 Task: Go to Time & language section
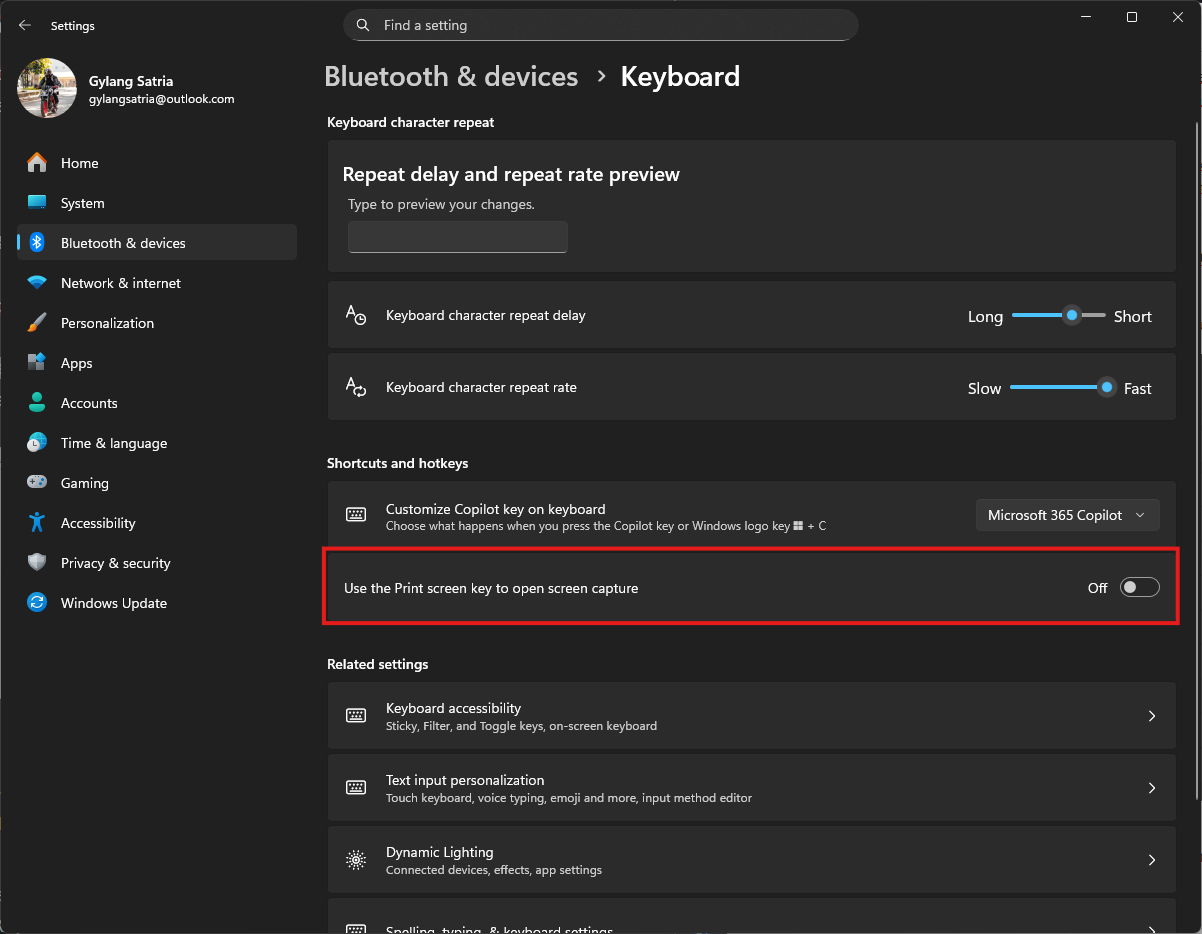pyautogui.click(x=113, y=443)
